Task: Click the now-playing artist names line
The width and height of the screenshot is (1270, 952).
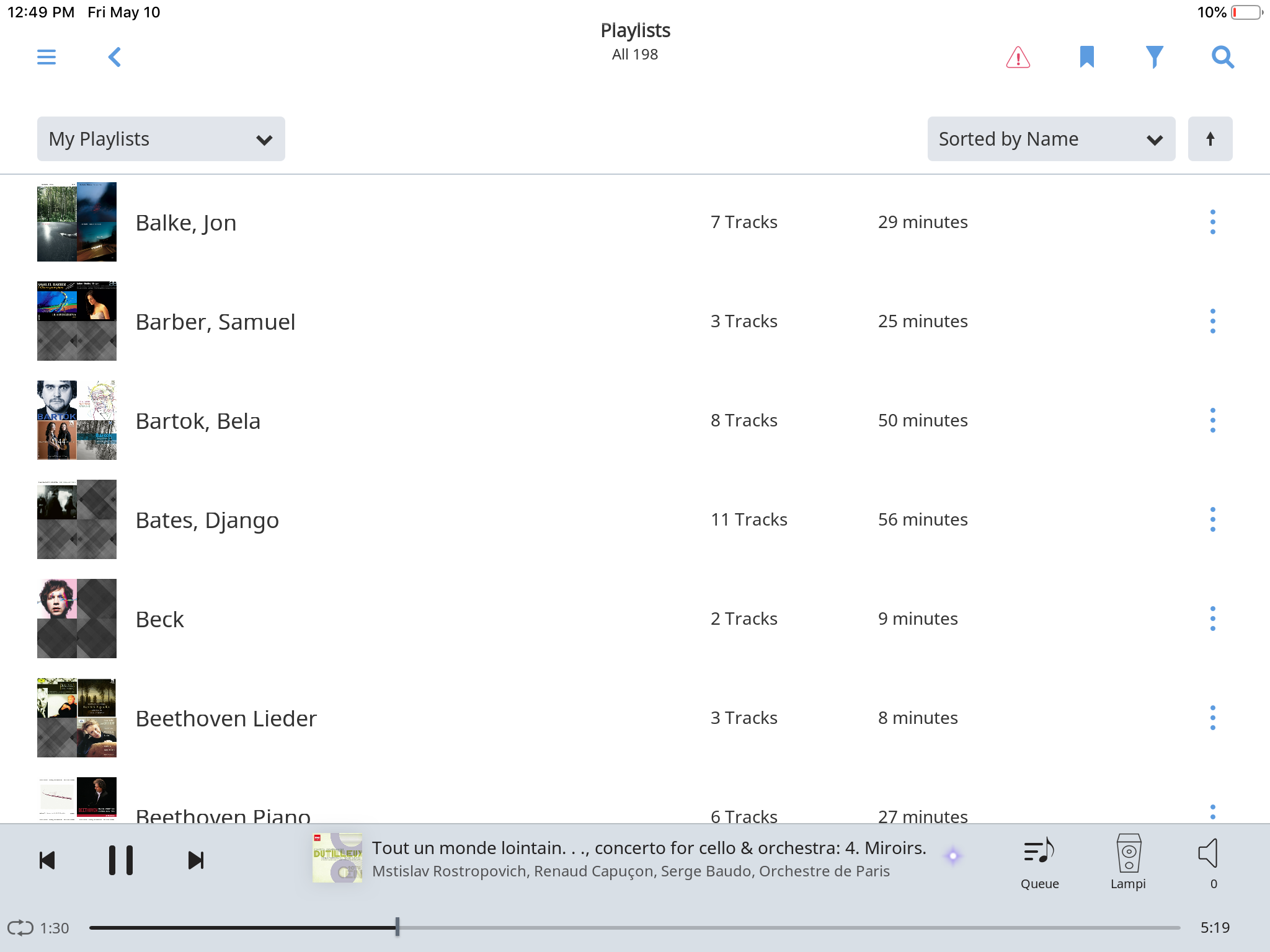Action: coord(631,871)
